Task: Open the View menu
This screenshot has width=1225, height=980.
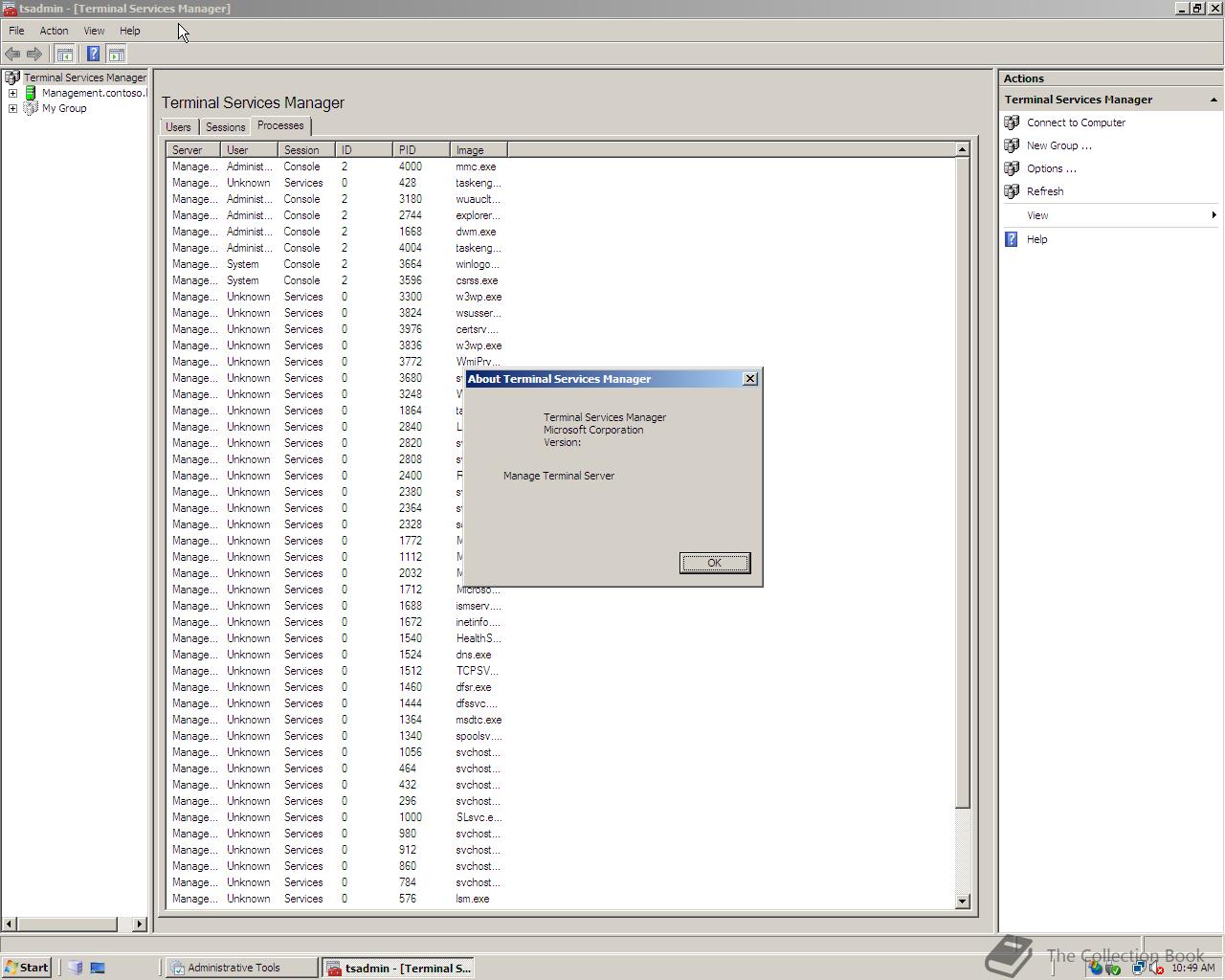Action: coord(94,31)
